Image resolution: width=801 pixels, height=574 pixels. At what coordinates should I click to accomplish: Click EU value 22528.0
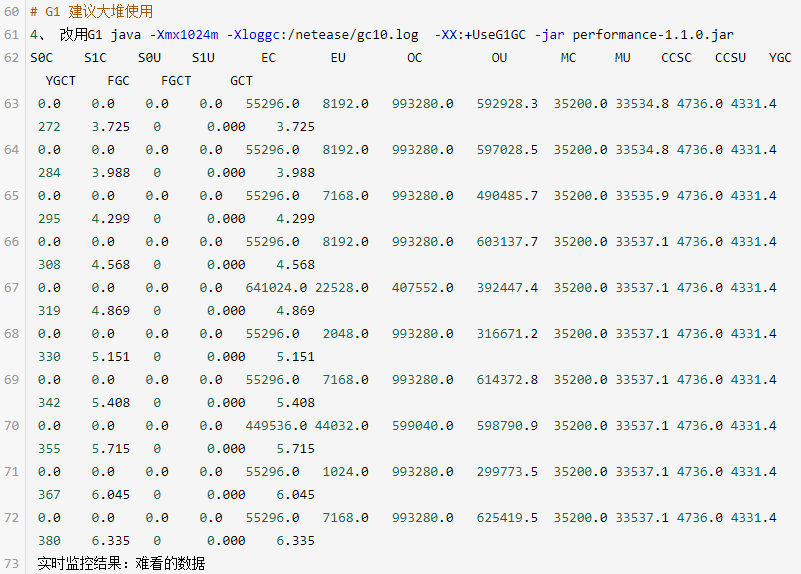(x=342, y=287)
